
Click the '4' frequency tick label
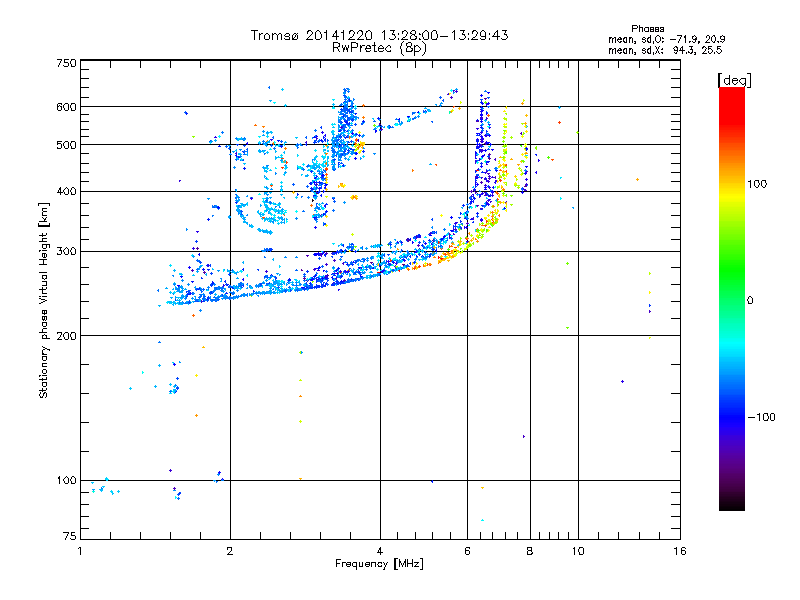[x=380, y=551]
